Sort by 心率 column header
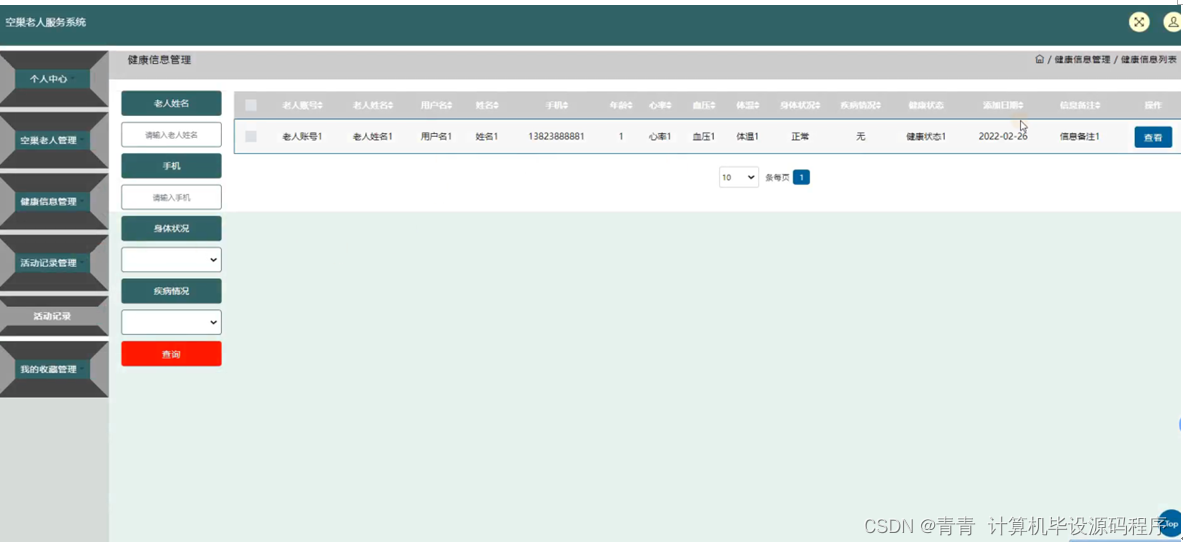This screenshot has height=545, width=1183. click(660, 106)
